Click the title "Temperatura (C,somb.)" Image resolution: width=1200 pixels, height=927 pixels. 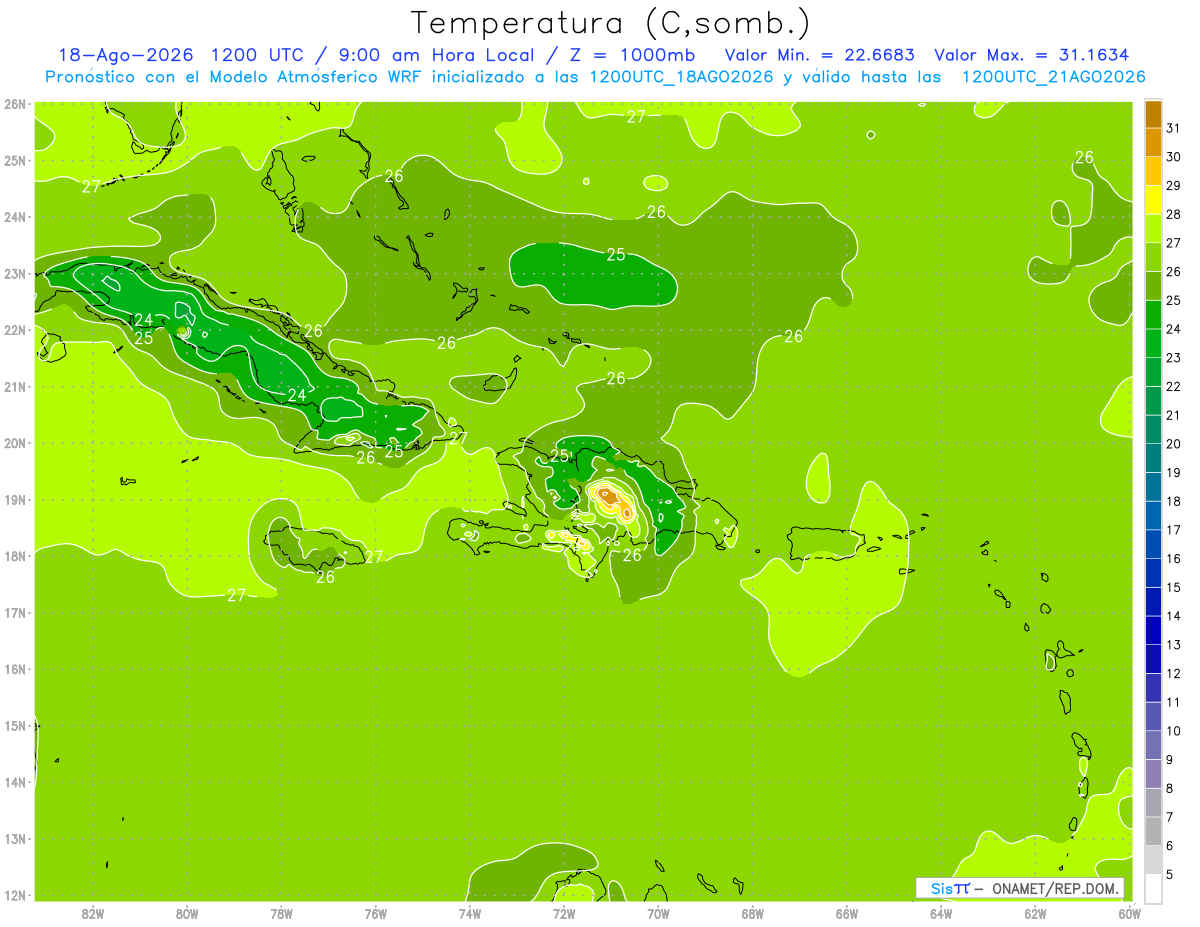[611, 23]
